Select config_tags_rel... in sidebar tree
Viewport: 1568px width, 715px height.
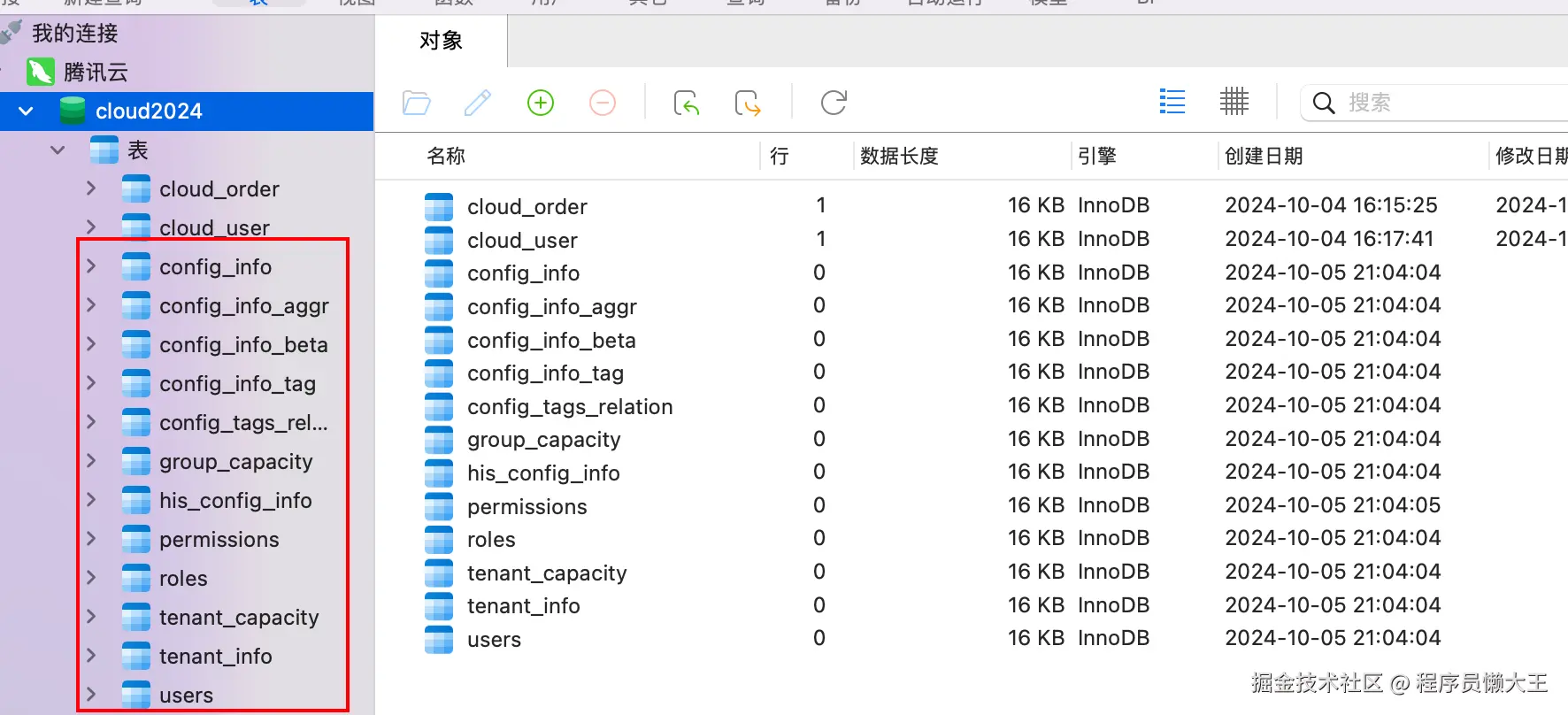pyautogui.click(x=243, y=423)
